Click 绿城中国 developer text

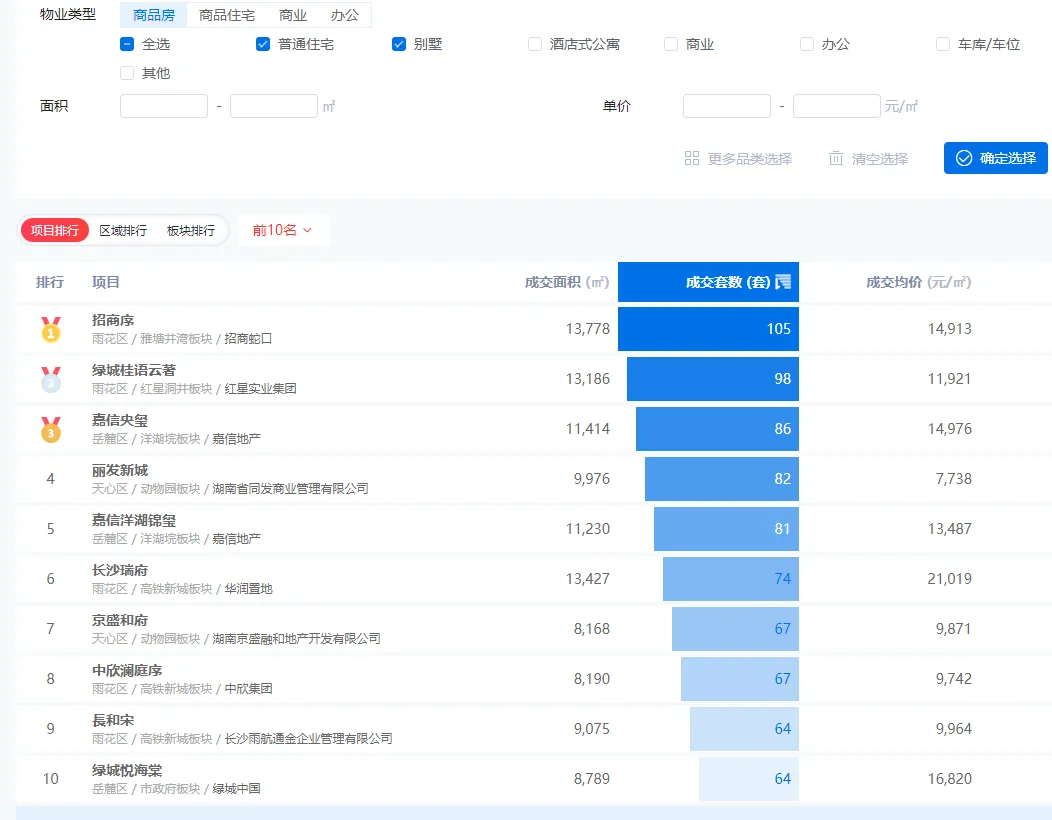[236, 788]
